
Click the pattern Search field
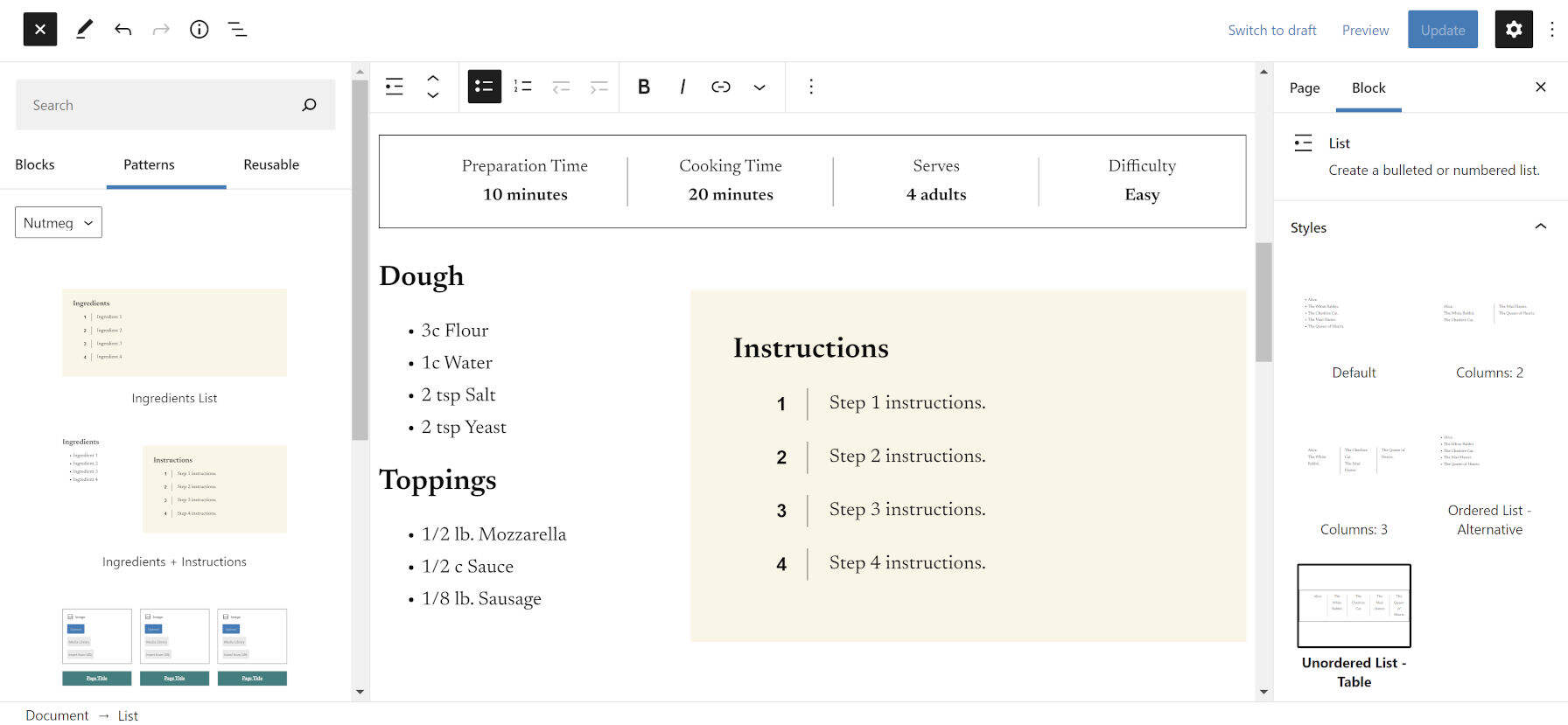pyautogui.click(x=162, y=105)
